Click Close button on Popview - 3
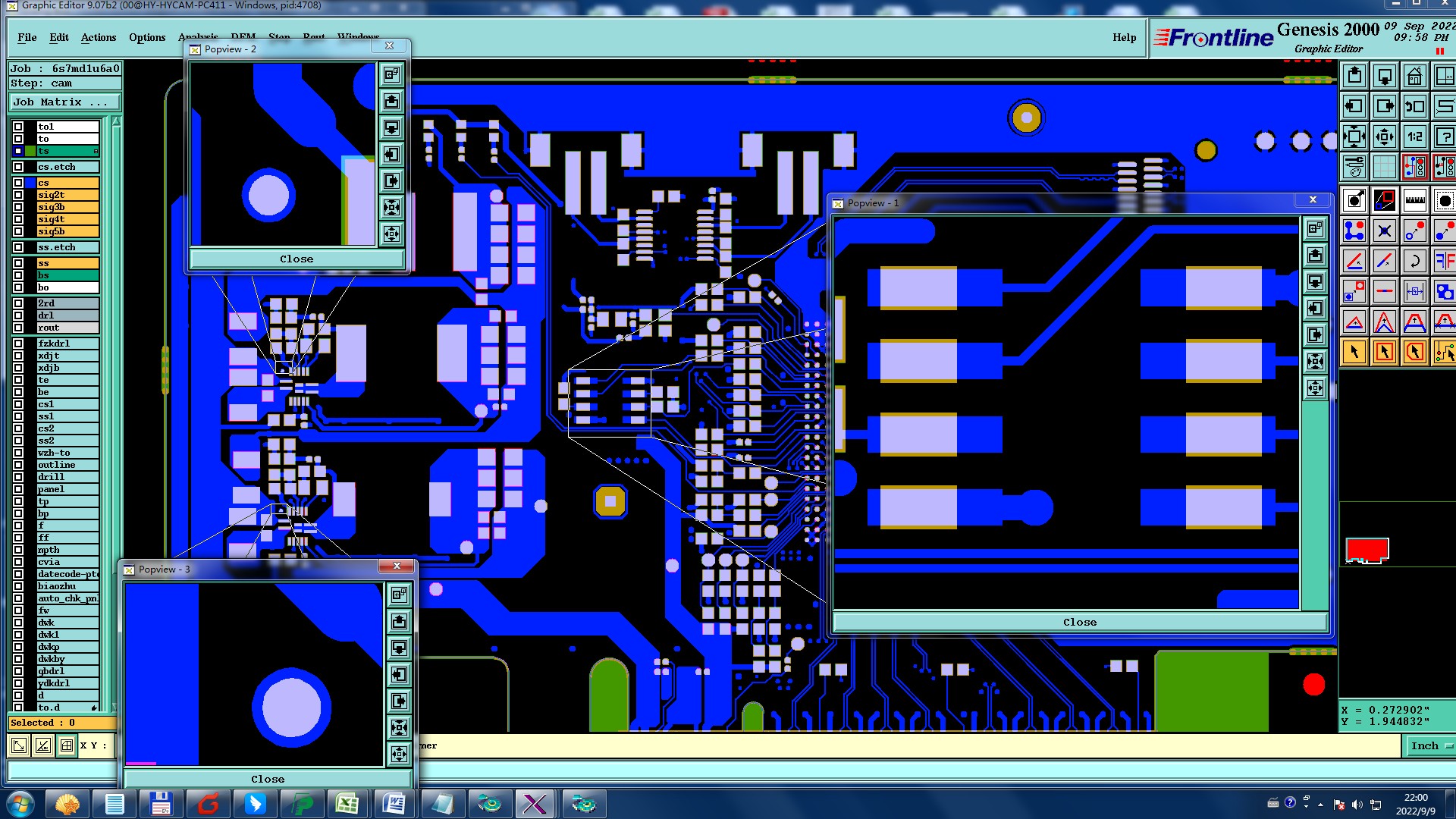 click(x=268, y=779)
